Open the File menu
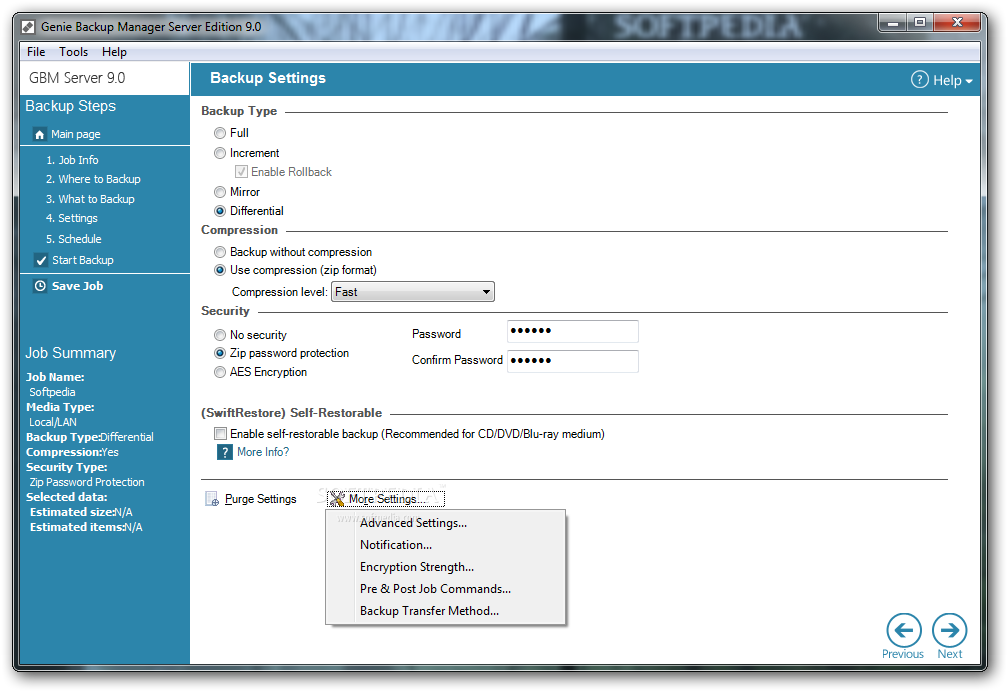The height and width of the screenshot is (692, 1008). click(36, 52)
